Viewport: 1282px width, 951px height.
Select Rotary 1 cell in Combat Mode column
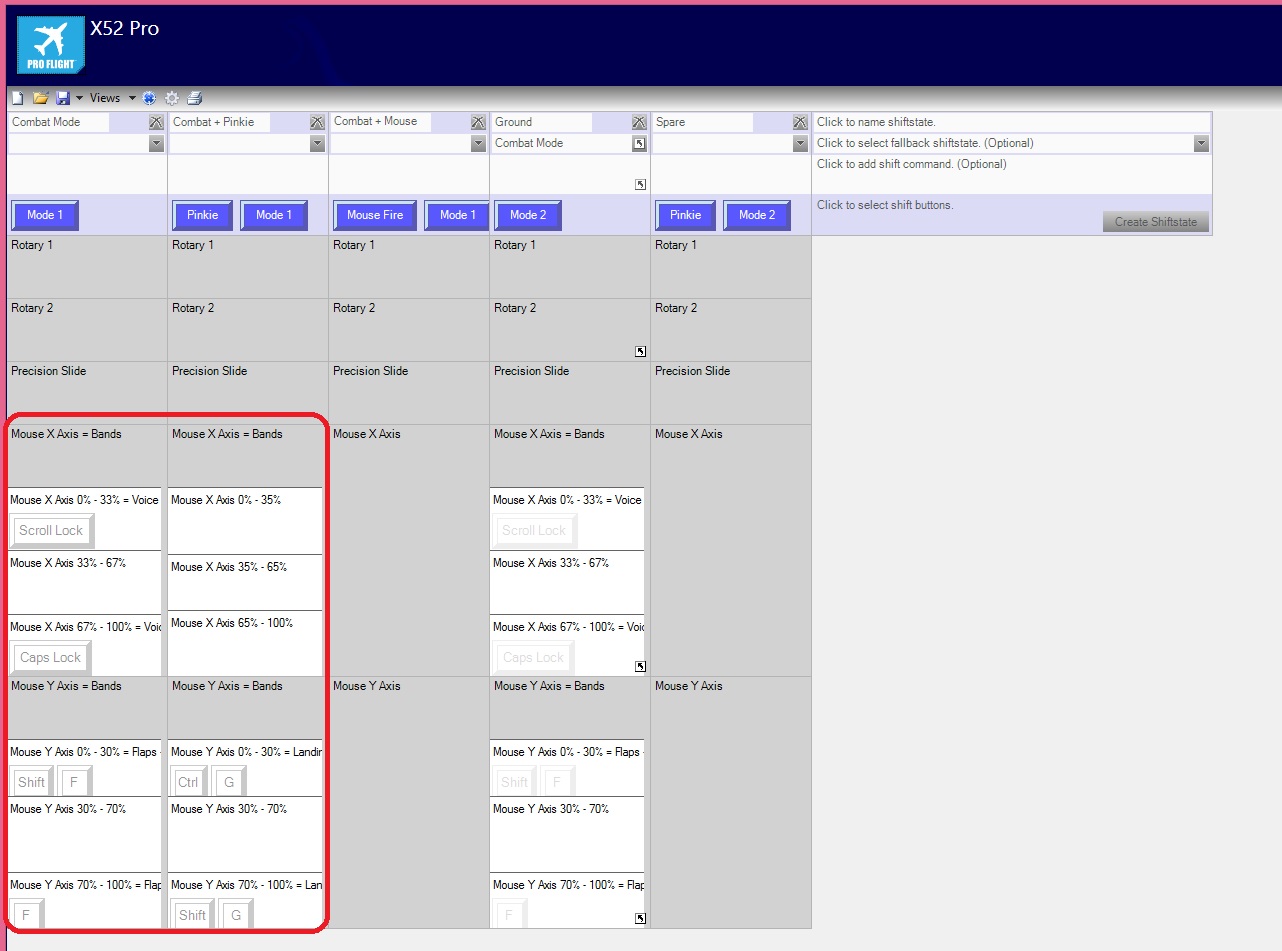click(x=87, y=267)
